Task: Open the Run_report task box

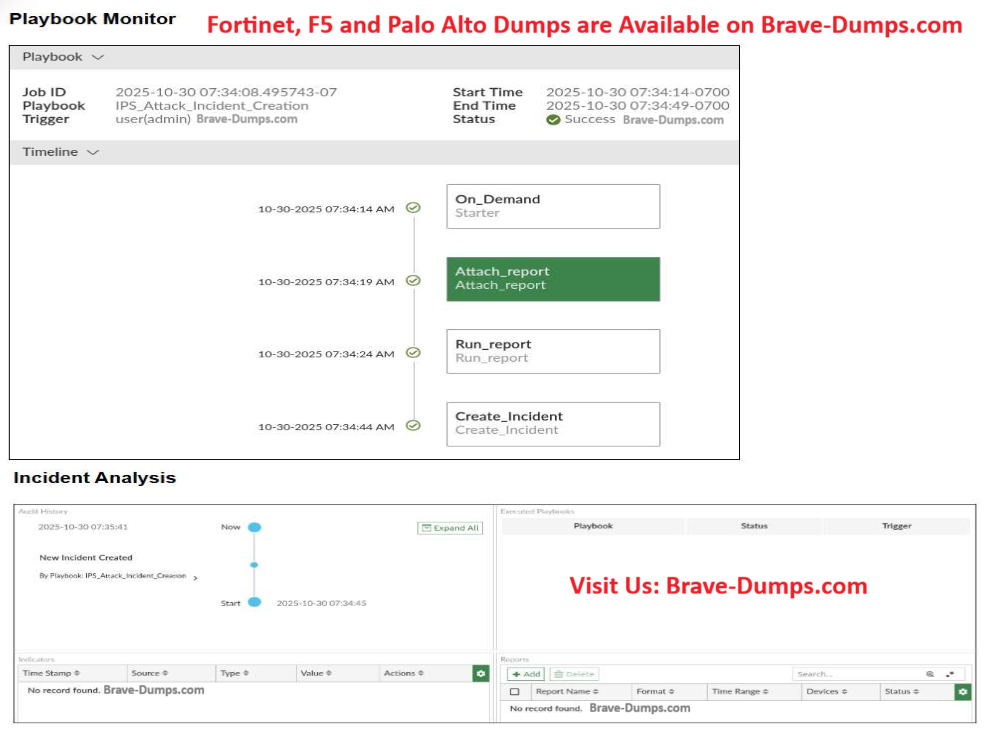Action: click(x=553, y=351)
